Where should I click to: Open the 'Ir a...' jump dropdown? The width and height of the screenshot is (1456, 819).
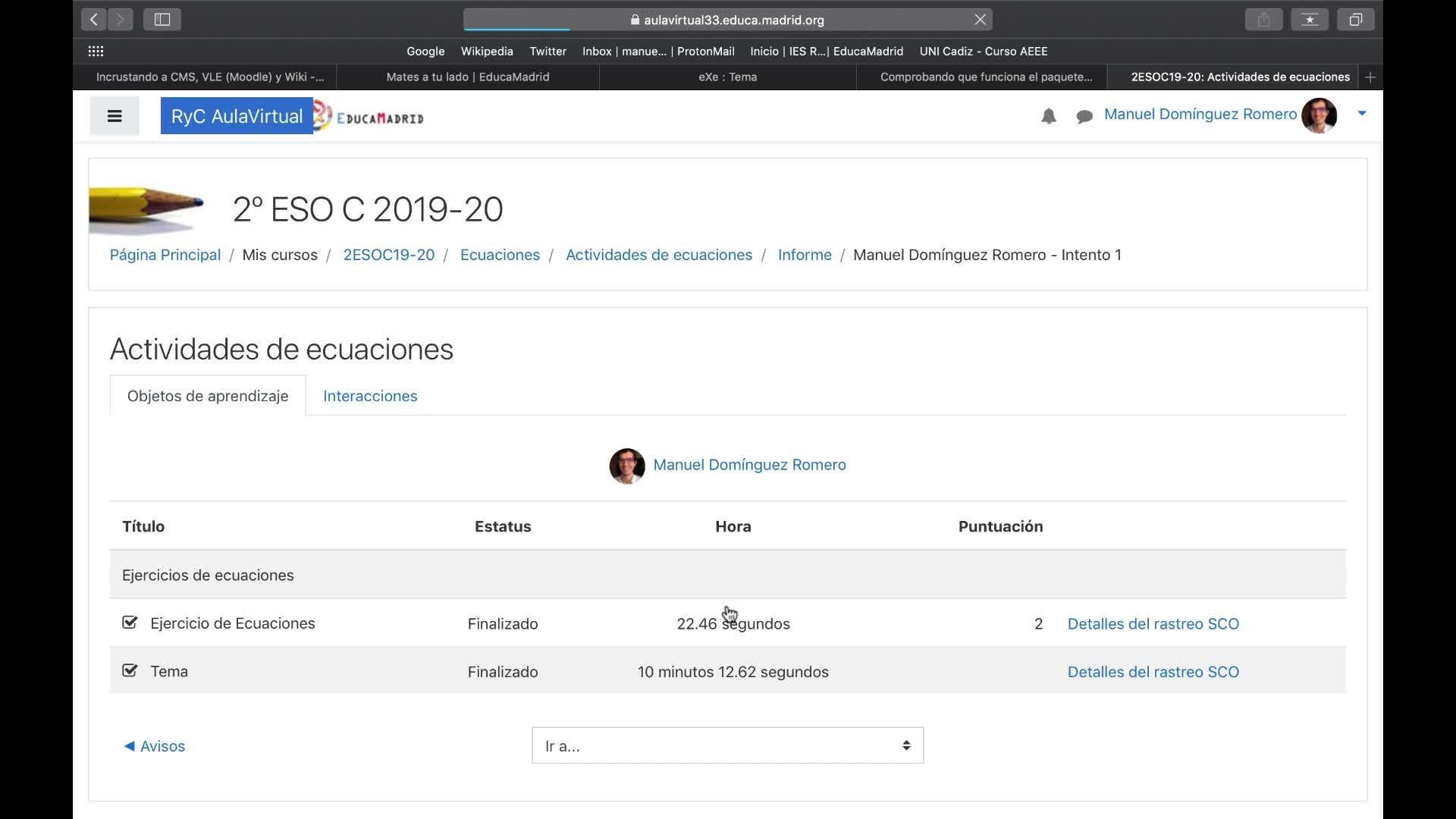pyautogui.click(x=727, y=745)
